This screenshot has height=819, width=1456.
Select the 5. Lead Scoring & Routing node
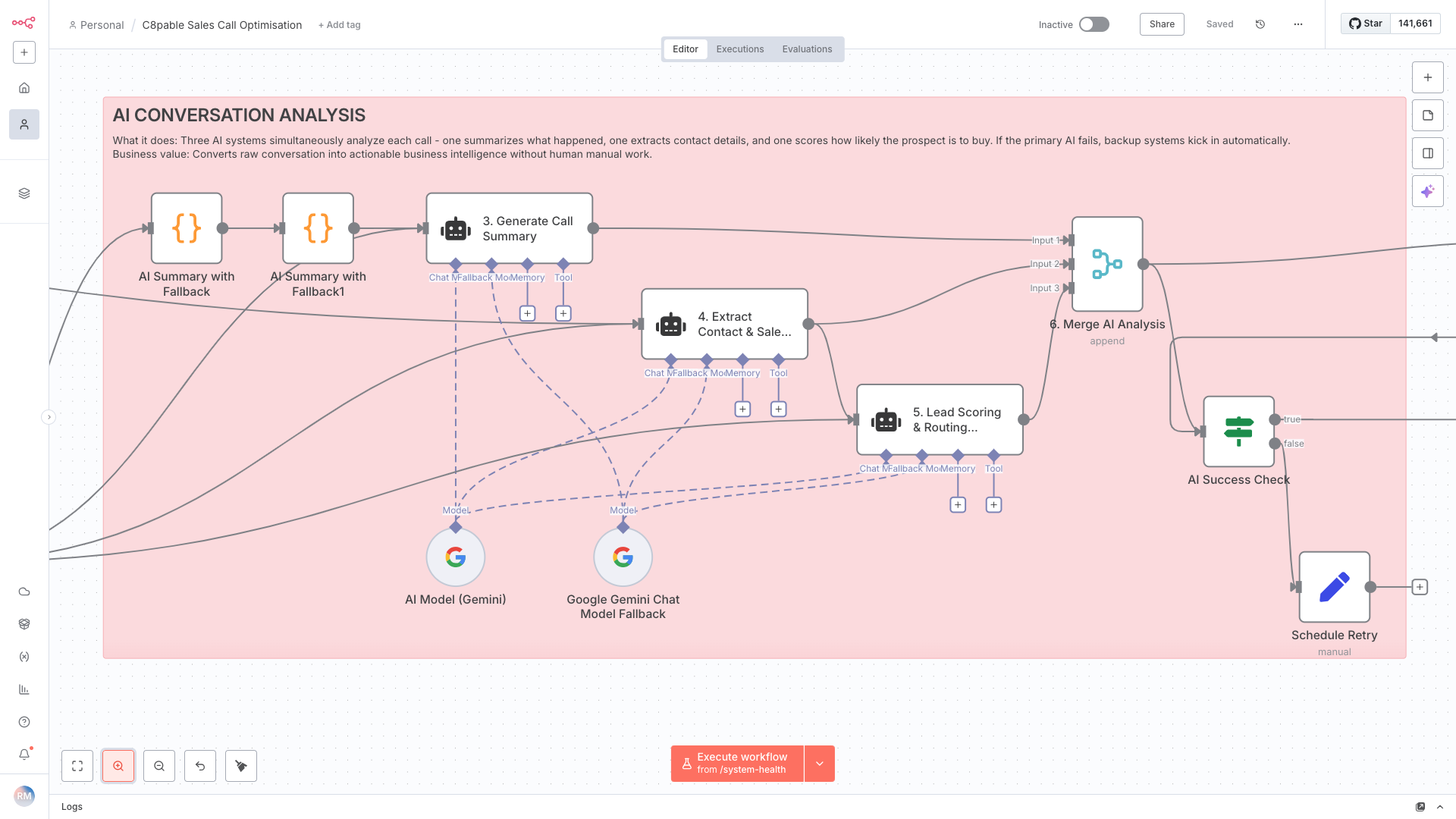click(x=940, y=419)
